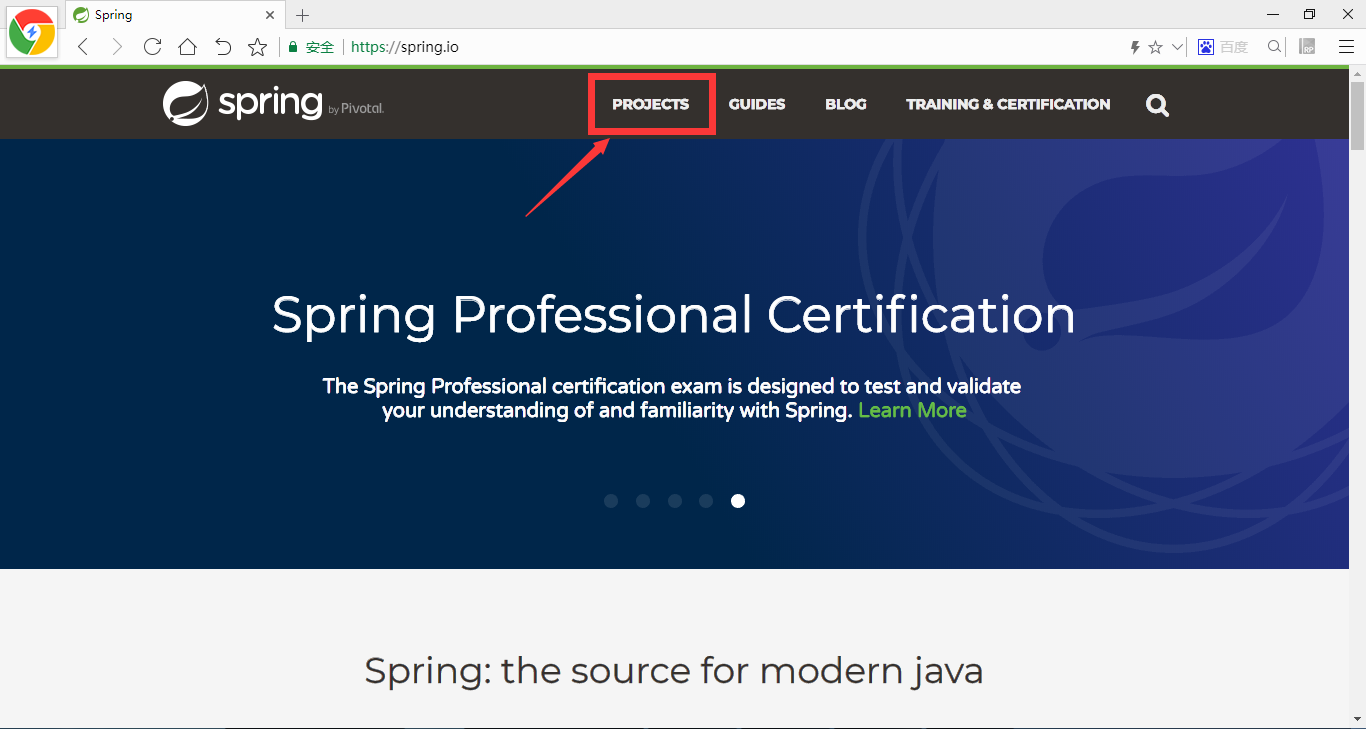Click the Baidu paw search engine icon

pos(1206,47)
